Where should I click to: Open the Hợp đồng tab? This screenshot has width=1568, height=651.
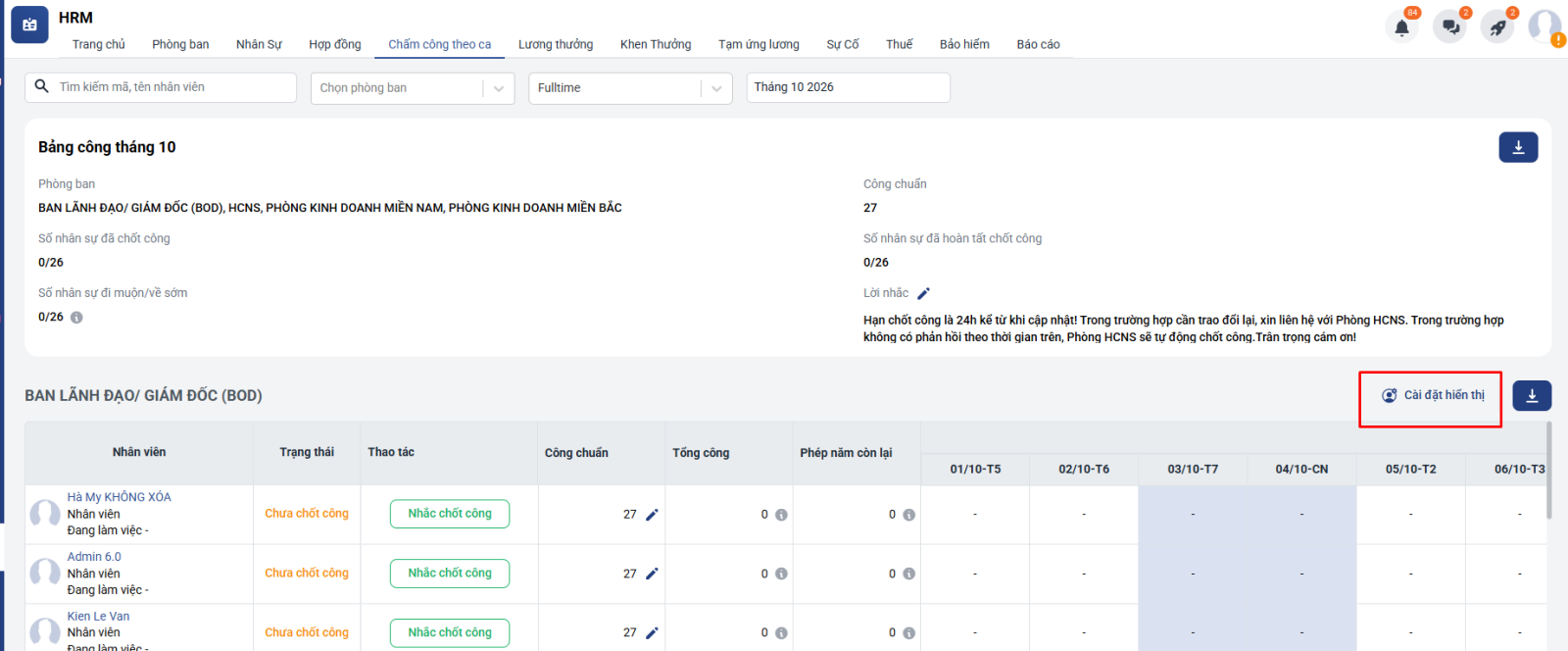pyautogui.click(x=335, y=44)
